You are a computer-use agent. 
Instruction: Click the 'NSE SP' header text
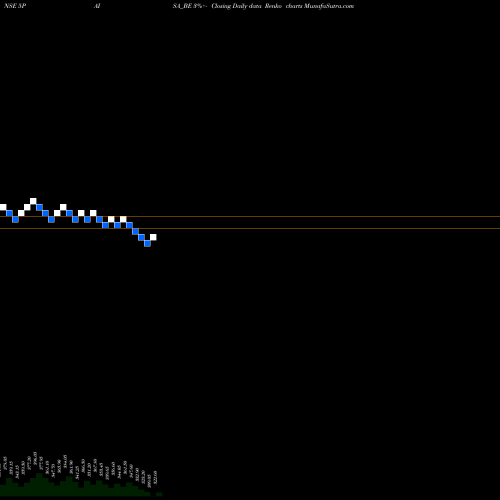pyautogui.click(x=15, y=6)
